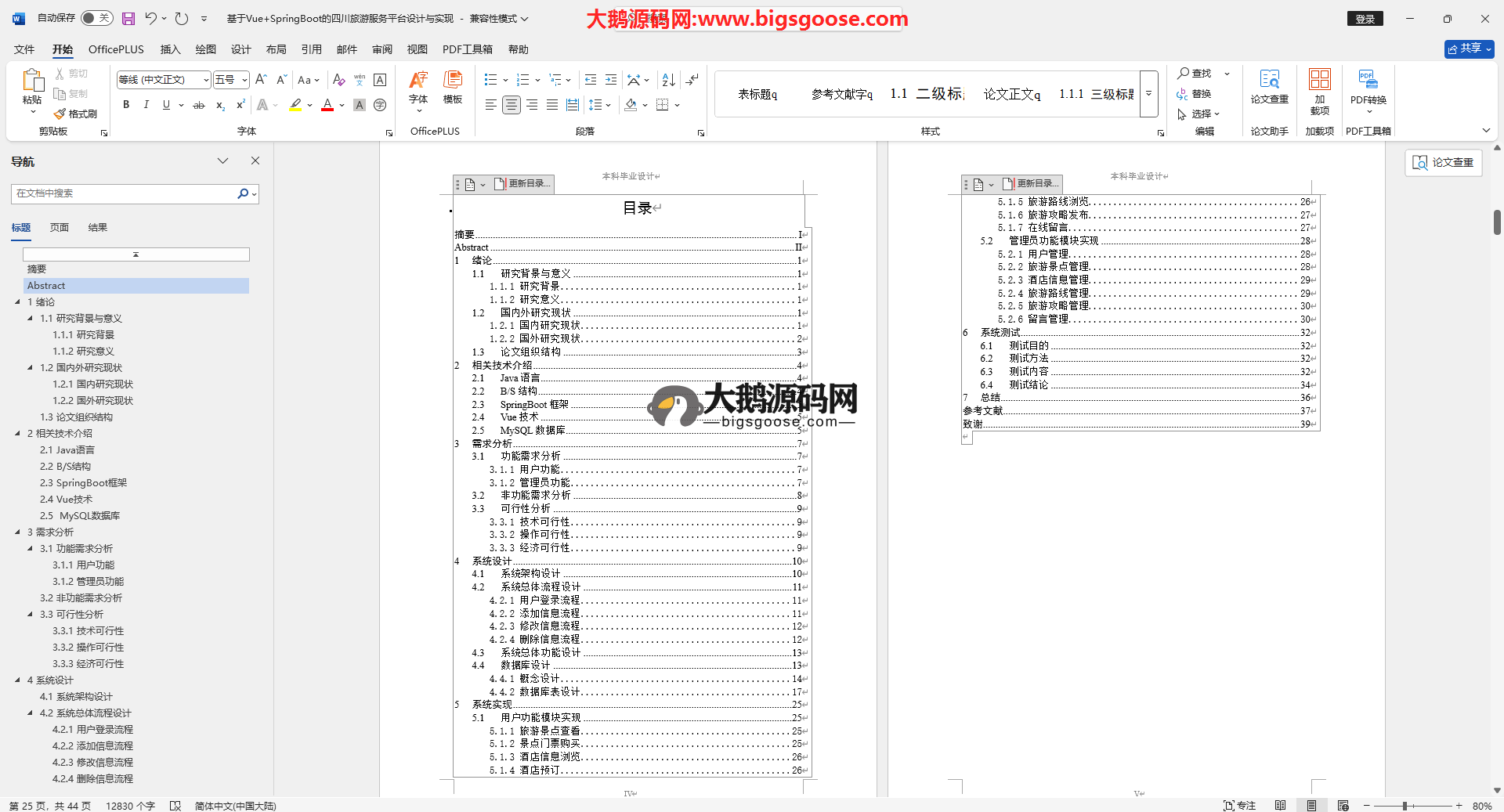Click the zoom slider in status bar
The height and width of the screenshot is (812, 1504).
tap(1405, 806)
